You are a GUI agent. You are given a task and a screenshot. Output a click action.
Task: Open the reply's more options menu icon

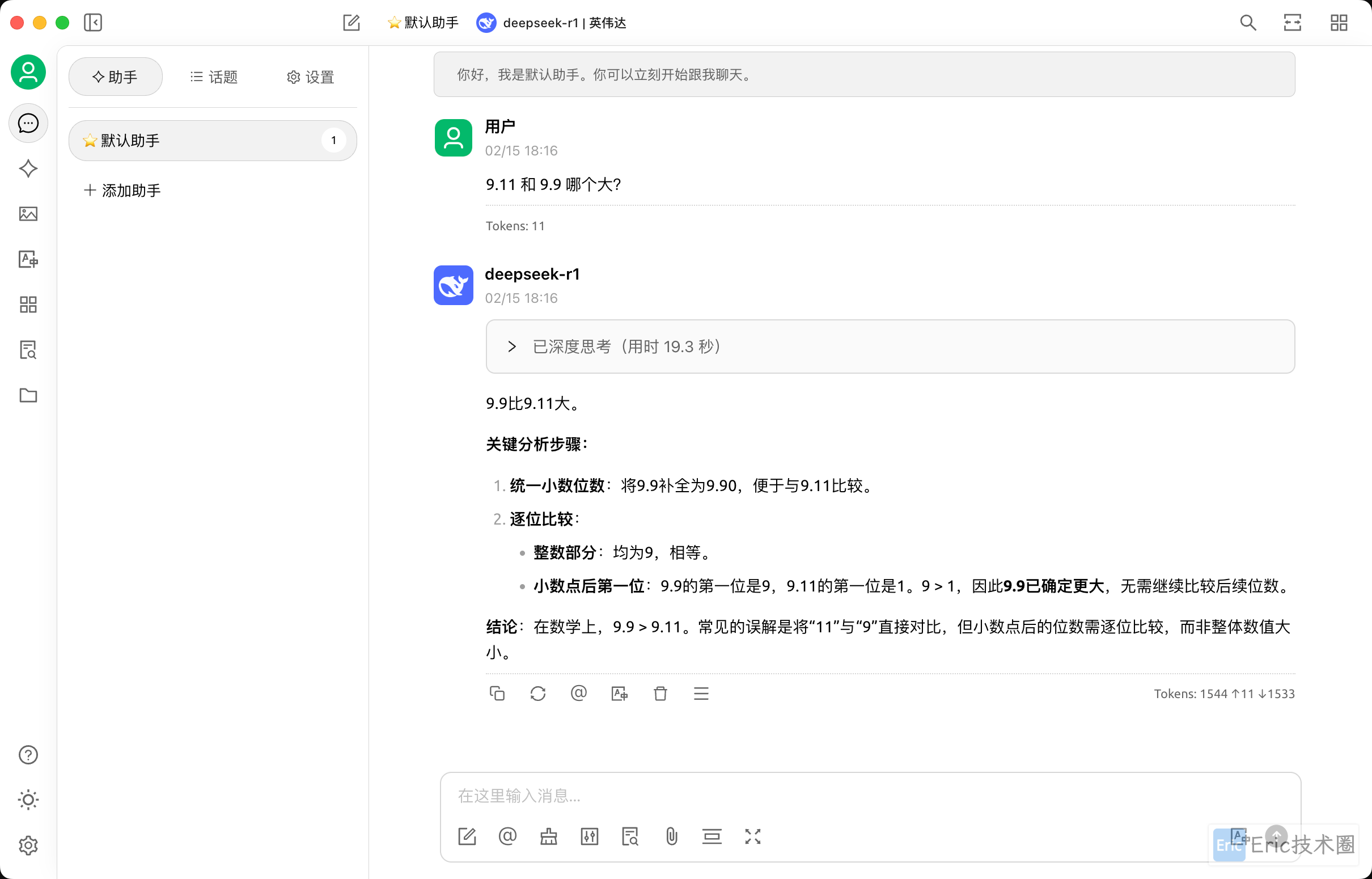[701, 694]
